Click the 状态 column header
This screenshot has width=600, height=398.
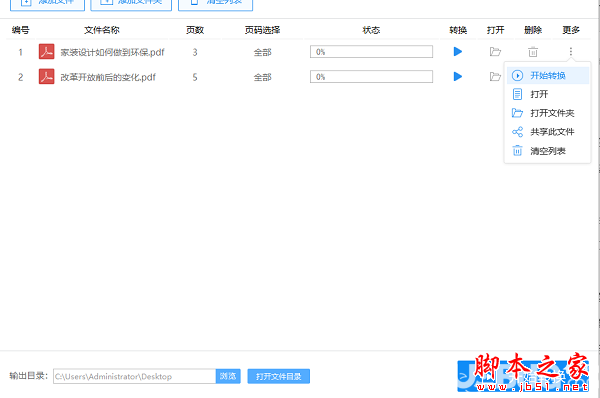click(371, 30)
